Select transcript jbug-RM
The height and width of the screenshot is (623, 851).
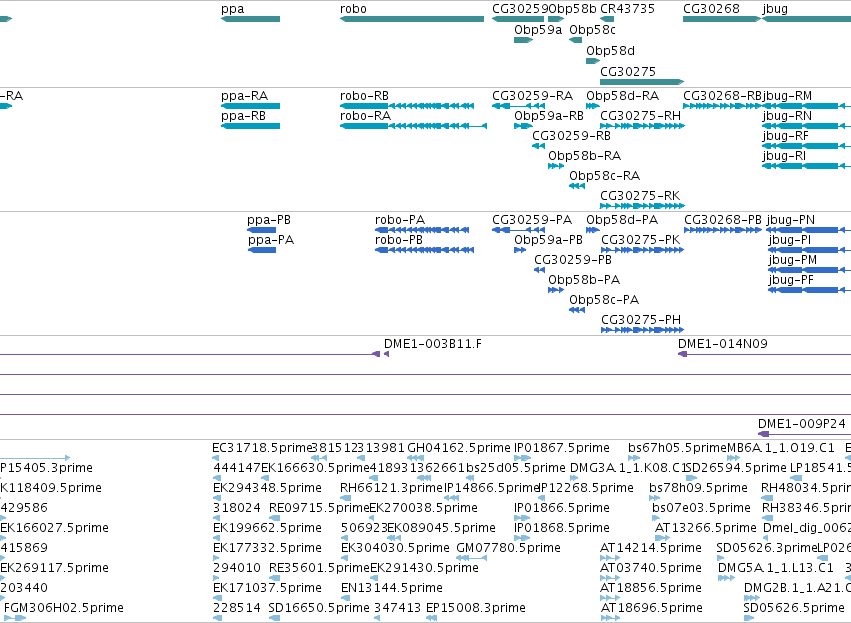coord(806,106)
